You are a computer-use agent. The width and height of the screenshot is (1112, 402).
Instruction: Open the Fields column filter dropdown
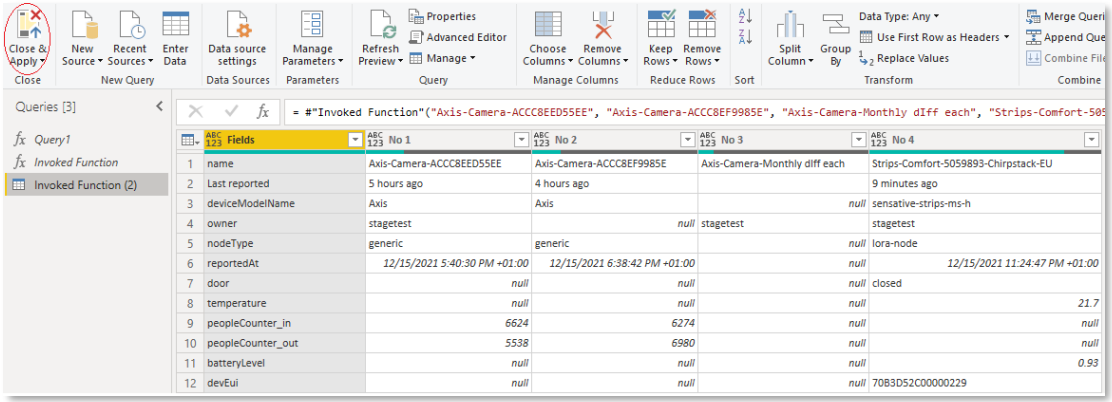[x=356, y=140]
